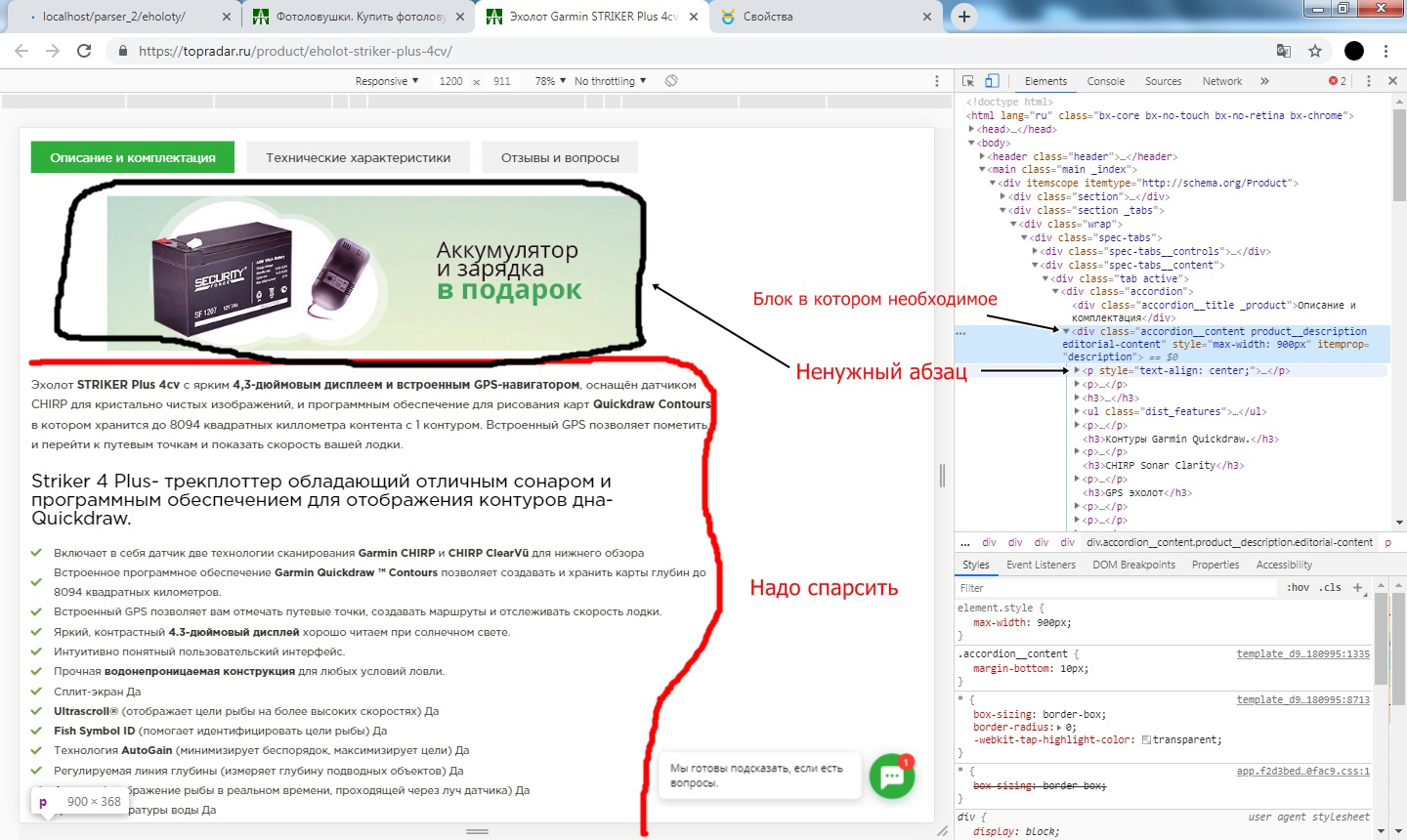The height and width of the screenshot is (840, 1407).
Task: Click the translate page icon in address bar
Action: coord(1284,51)
